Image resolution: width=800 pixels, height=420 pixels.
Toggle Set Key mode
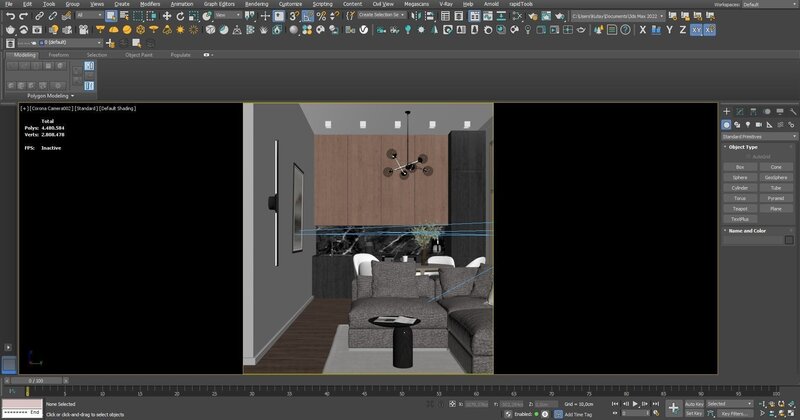coord(695,412)
